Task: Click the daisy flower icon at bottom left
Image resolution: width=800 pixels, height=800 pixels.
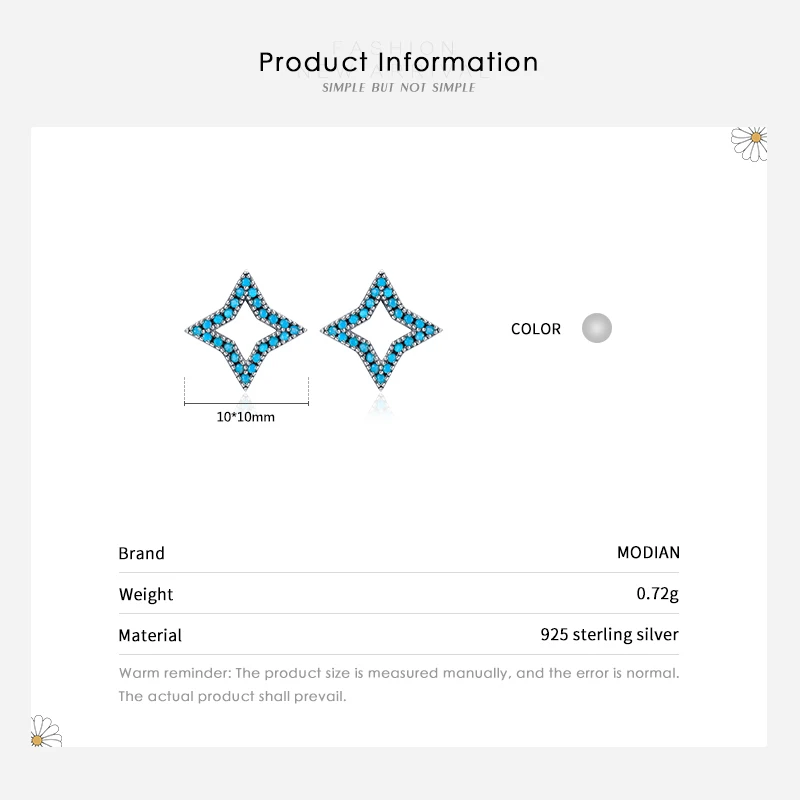Action: point(45,730)
